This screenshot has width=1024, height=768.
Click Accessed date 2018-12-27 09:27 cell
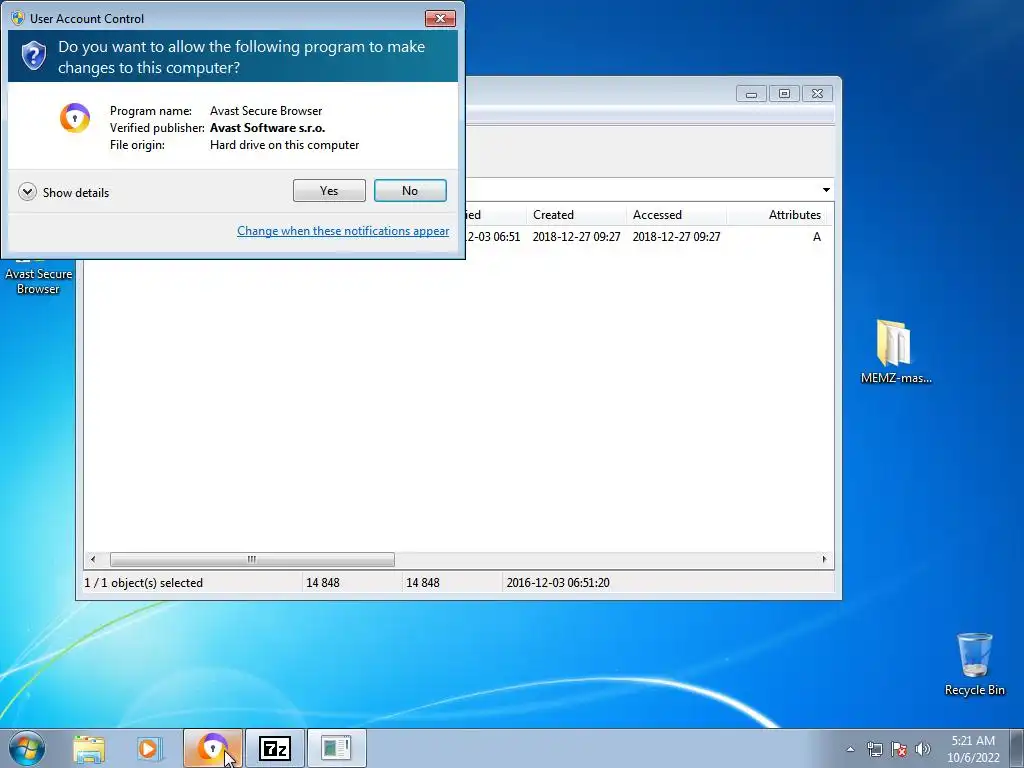(x=676, y=237)
